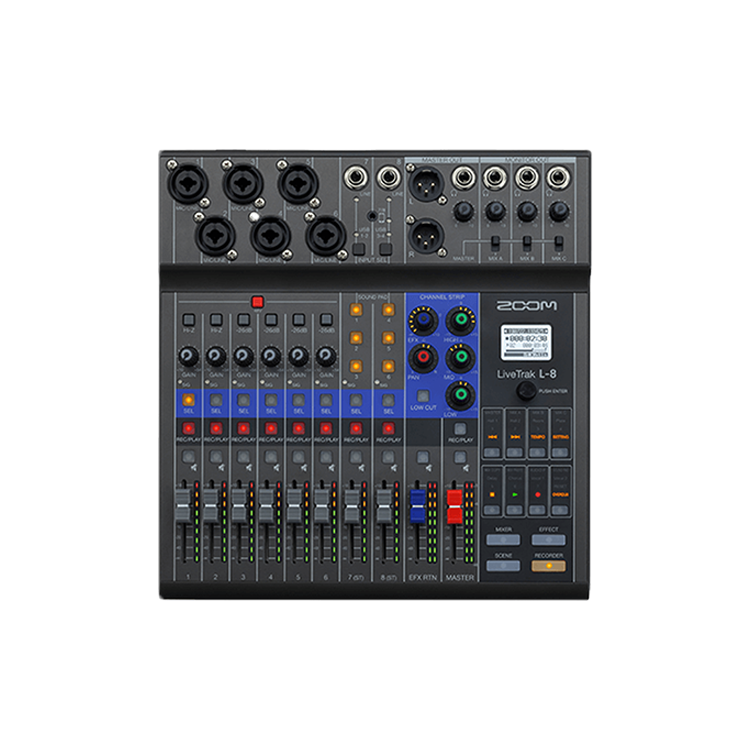Mute channel 1 with its mute button

188,457
